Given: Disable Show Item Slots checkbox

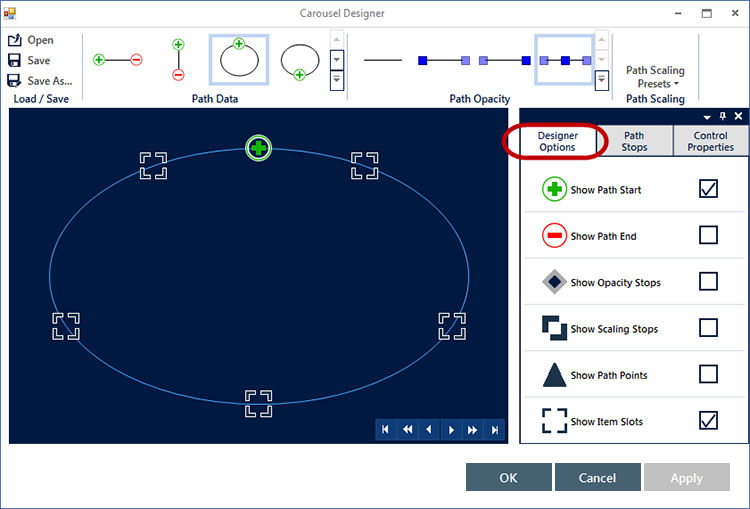Looking at the screenshot, I should [x=708, y=421].
